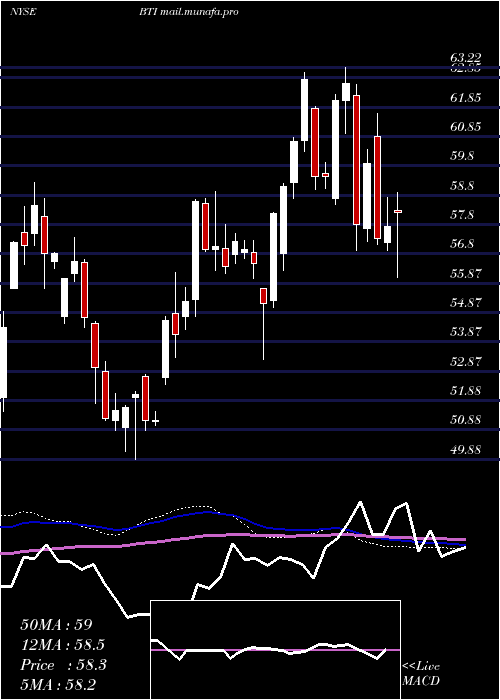Select the 52.87 price axis label

pos(466,362)
